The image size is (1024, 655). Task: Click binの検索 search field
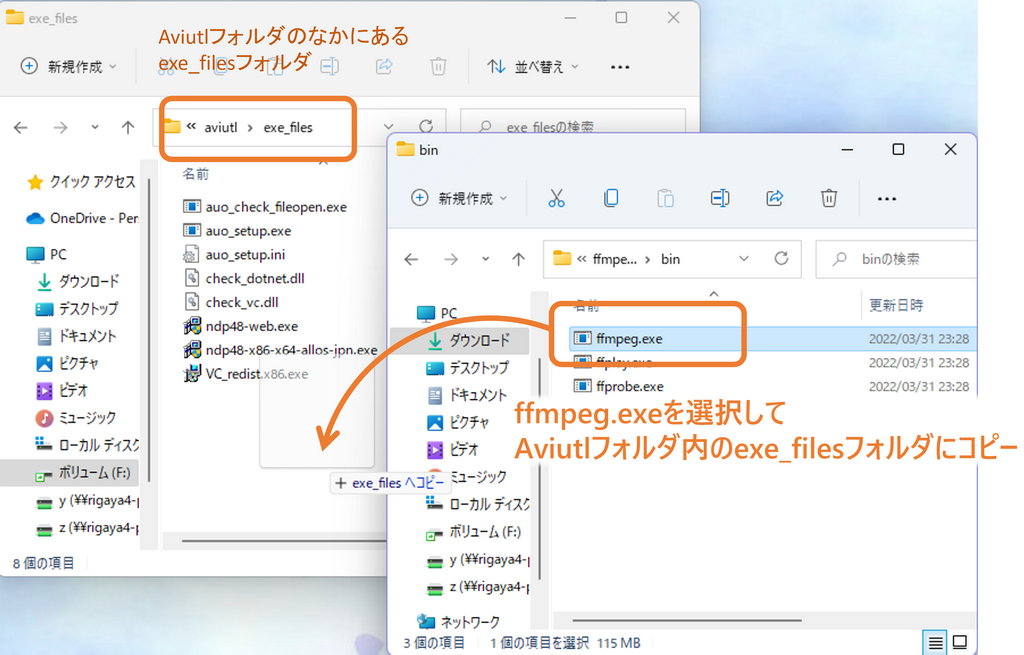point(896,259)
